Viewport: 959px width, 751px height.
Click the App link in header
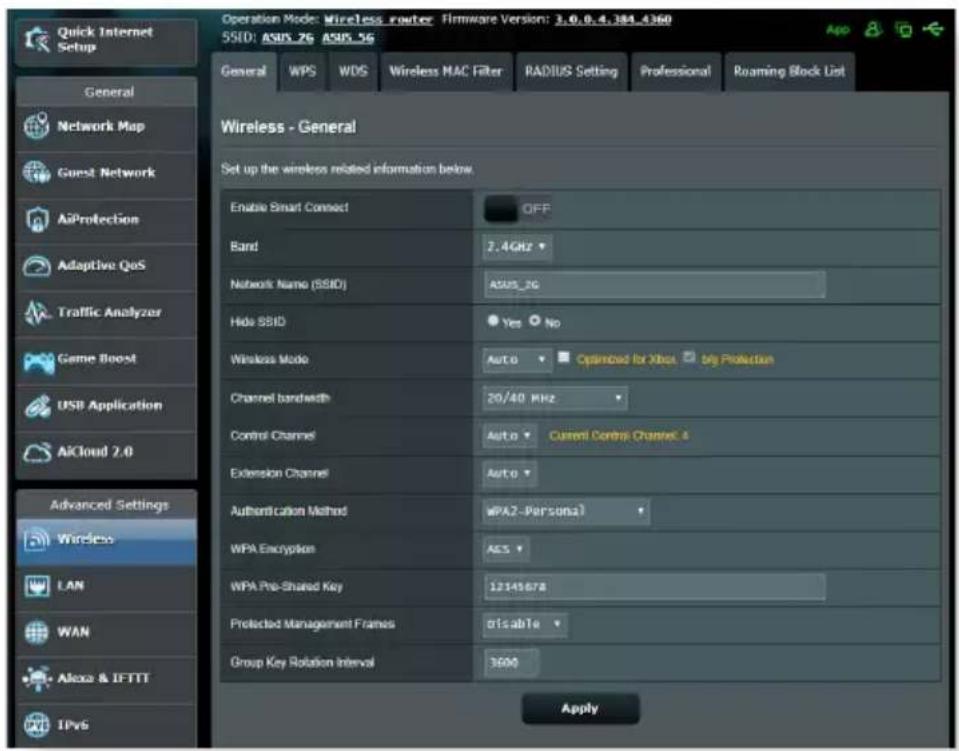838,29
